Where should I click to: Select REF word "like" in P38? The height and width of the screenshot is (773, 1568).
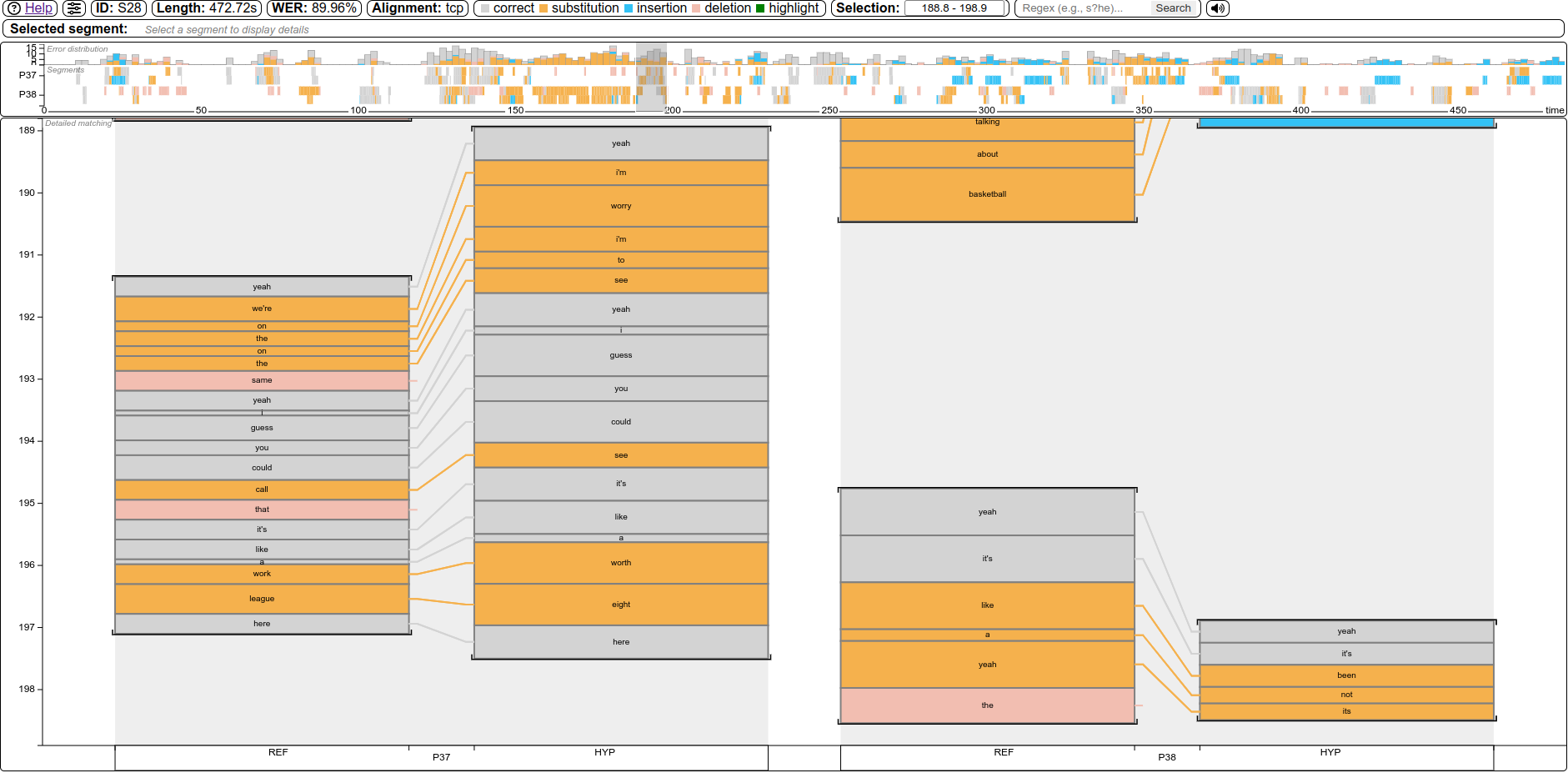click(x=988, y=605)
